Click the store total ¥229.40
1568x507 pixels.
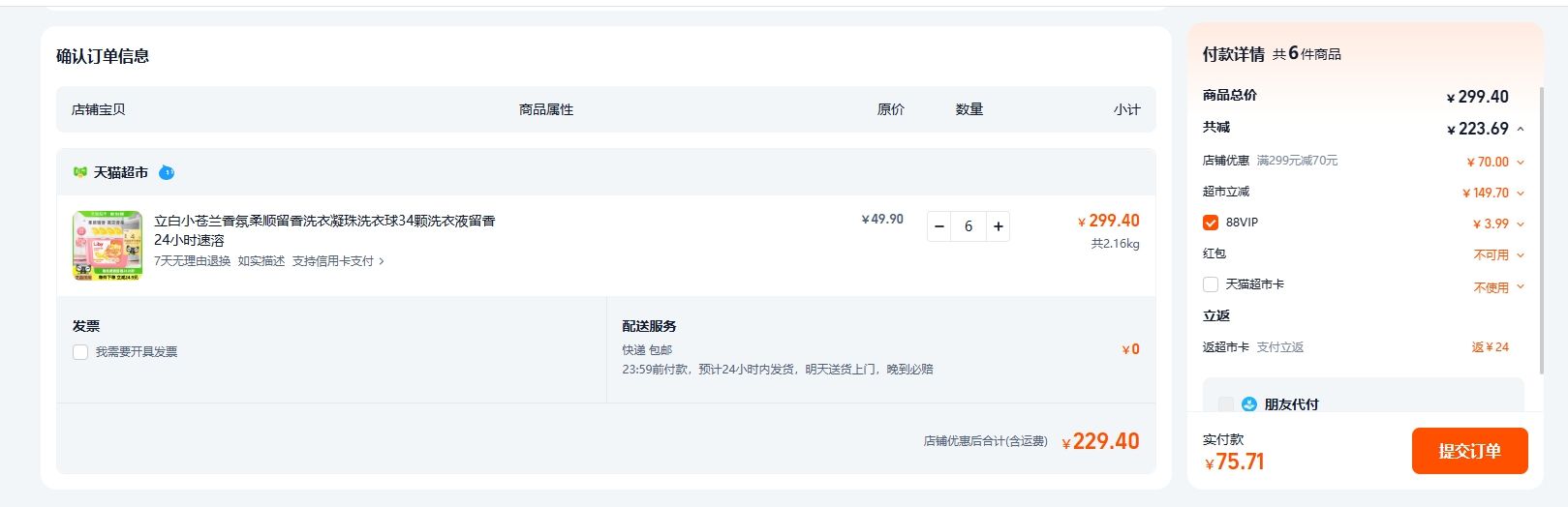click(1100, 441)
